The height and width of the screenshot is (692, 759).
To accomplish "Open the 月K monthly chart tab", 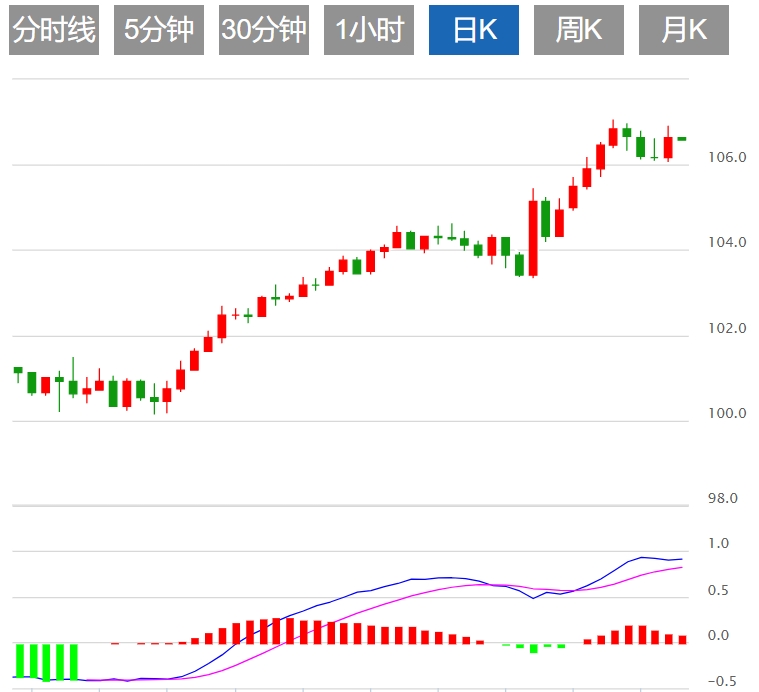I will [684, 30].
